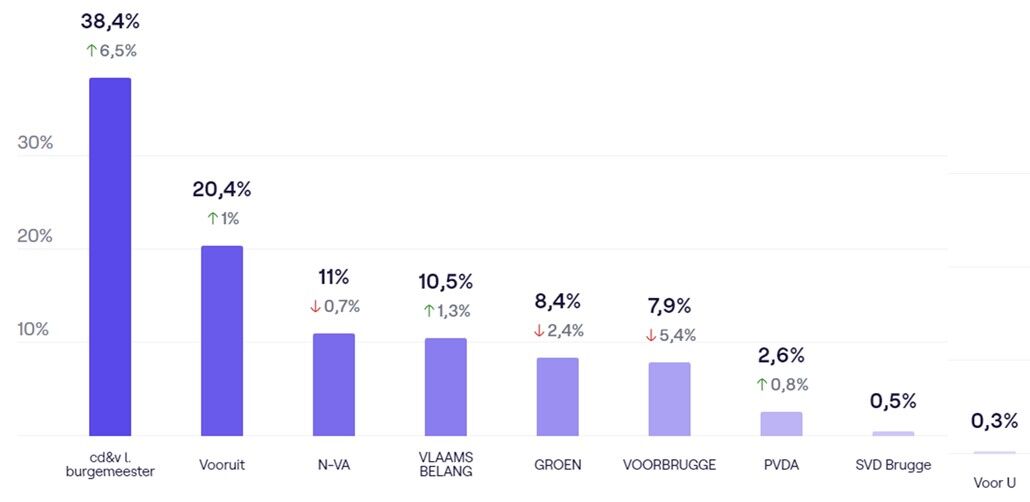Image resolution: width=1030 pixels, height=502 pixels.
Task: Select the PVDA bar
Action: 781,424
